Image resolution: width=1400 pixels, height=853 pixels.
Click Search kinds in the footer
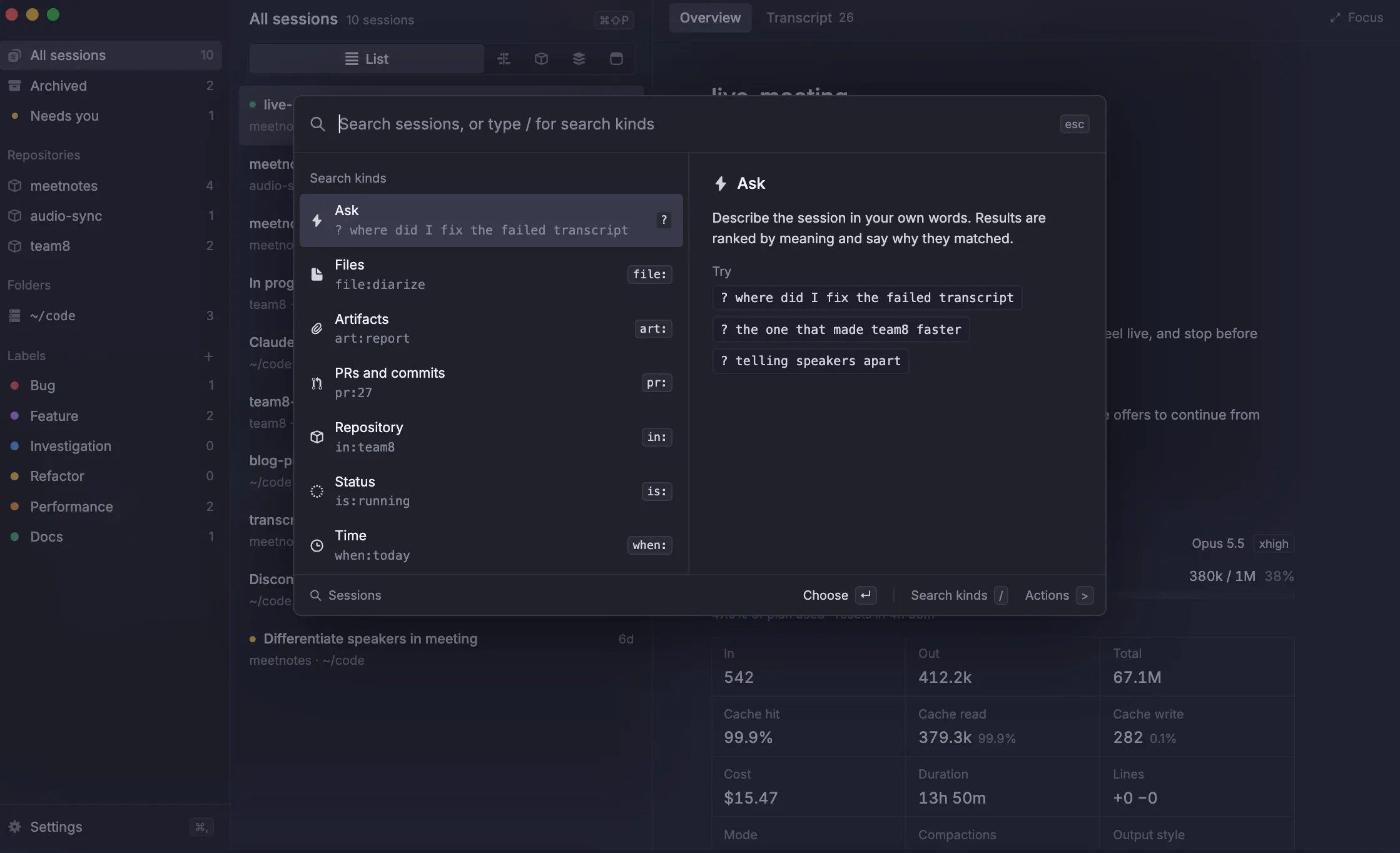click(x=959, y=595)
